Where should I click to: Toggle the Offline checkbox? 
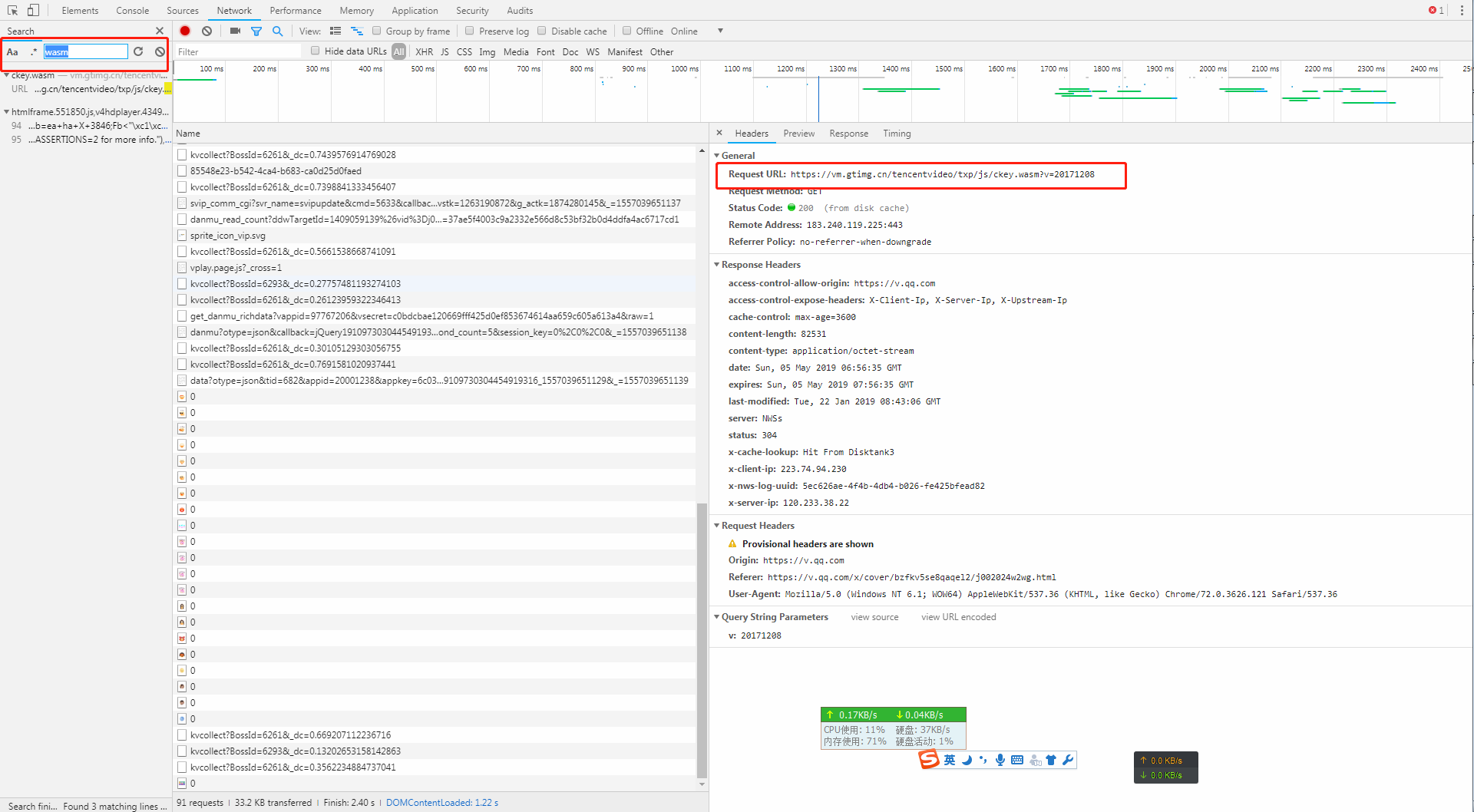point(626,31)
